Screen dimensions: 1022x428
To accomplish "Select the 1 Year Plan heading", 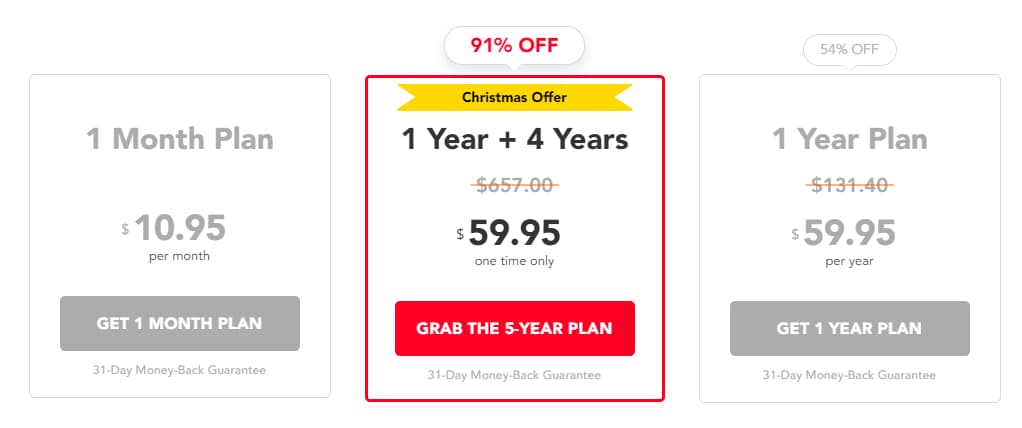I will pyautogui.click(x=849, y=138).
